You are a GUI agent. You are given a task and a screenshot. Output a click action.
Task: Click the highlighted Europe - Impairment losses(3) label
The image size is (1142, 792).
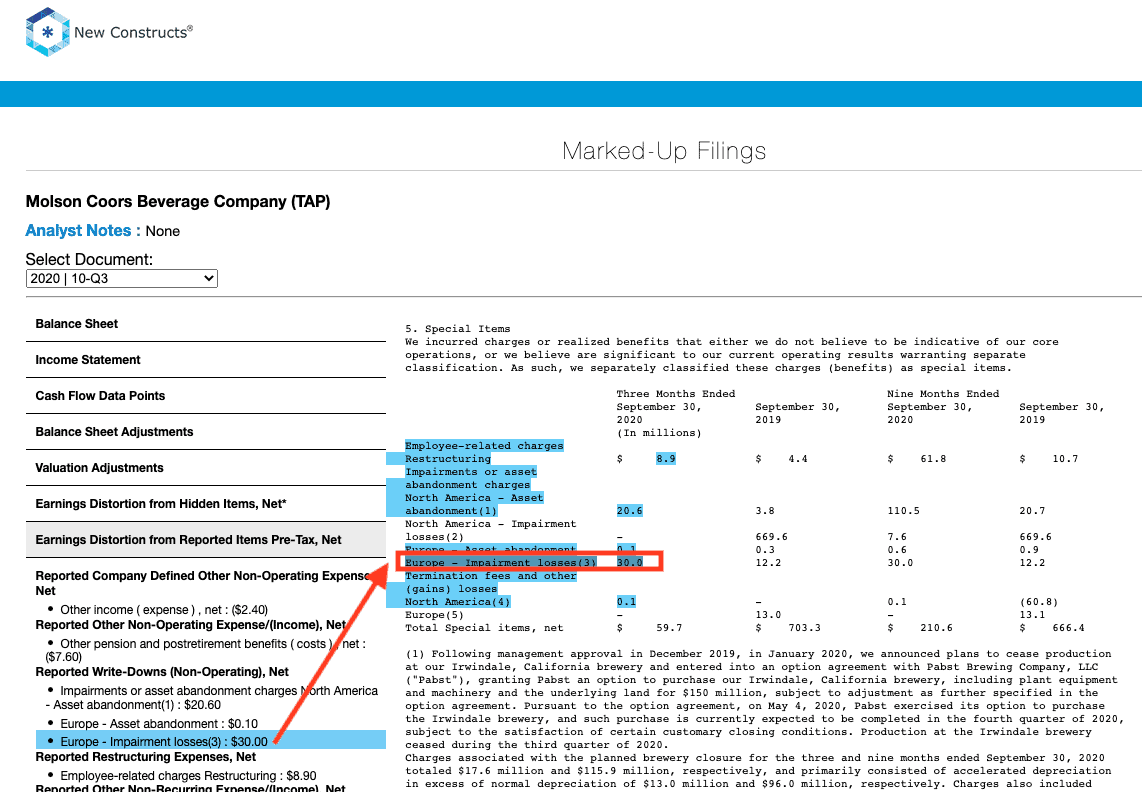pyautogui.click(x=501, y=563)
